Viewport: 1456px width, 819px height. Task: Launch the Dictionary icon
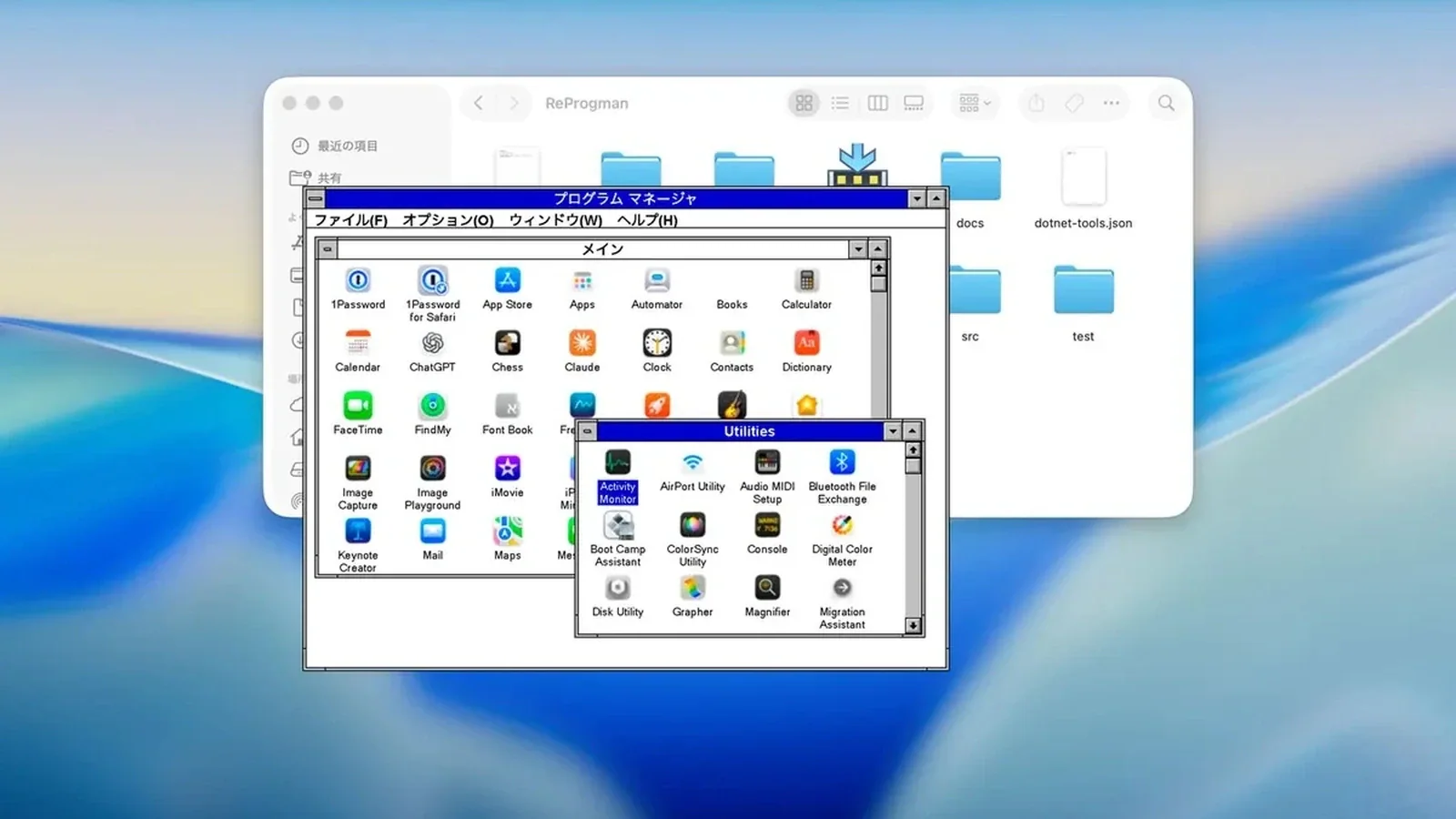(x=806, y=343)
